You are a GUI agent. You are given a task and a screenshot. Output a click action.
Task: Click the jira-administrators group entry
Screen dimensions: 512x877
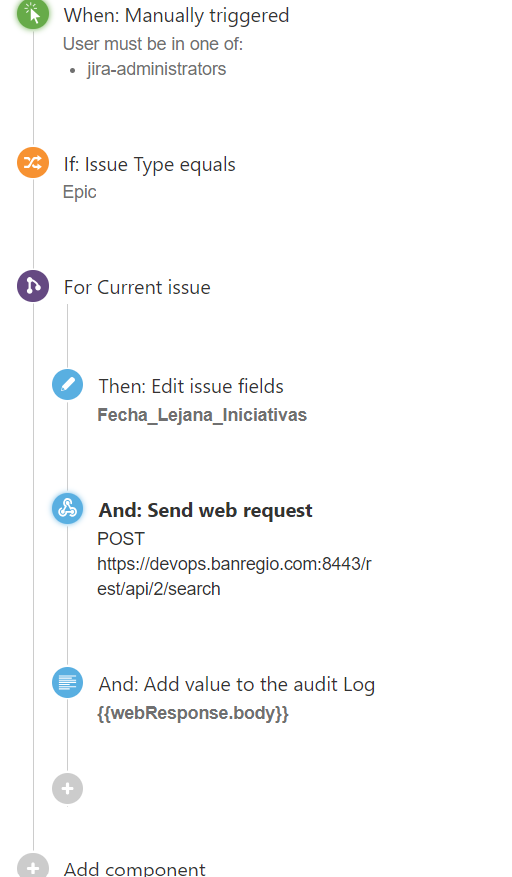[157, 69]
